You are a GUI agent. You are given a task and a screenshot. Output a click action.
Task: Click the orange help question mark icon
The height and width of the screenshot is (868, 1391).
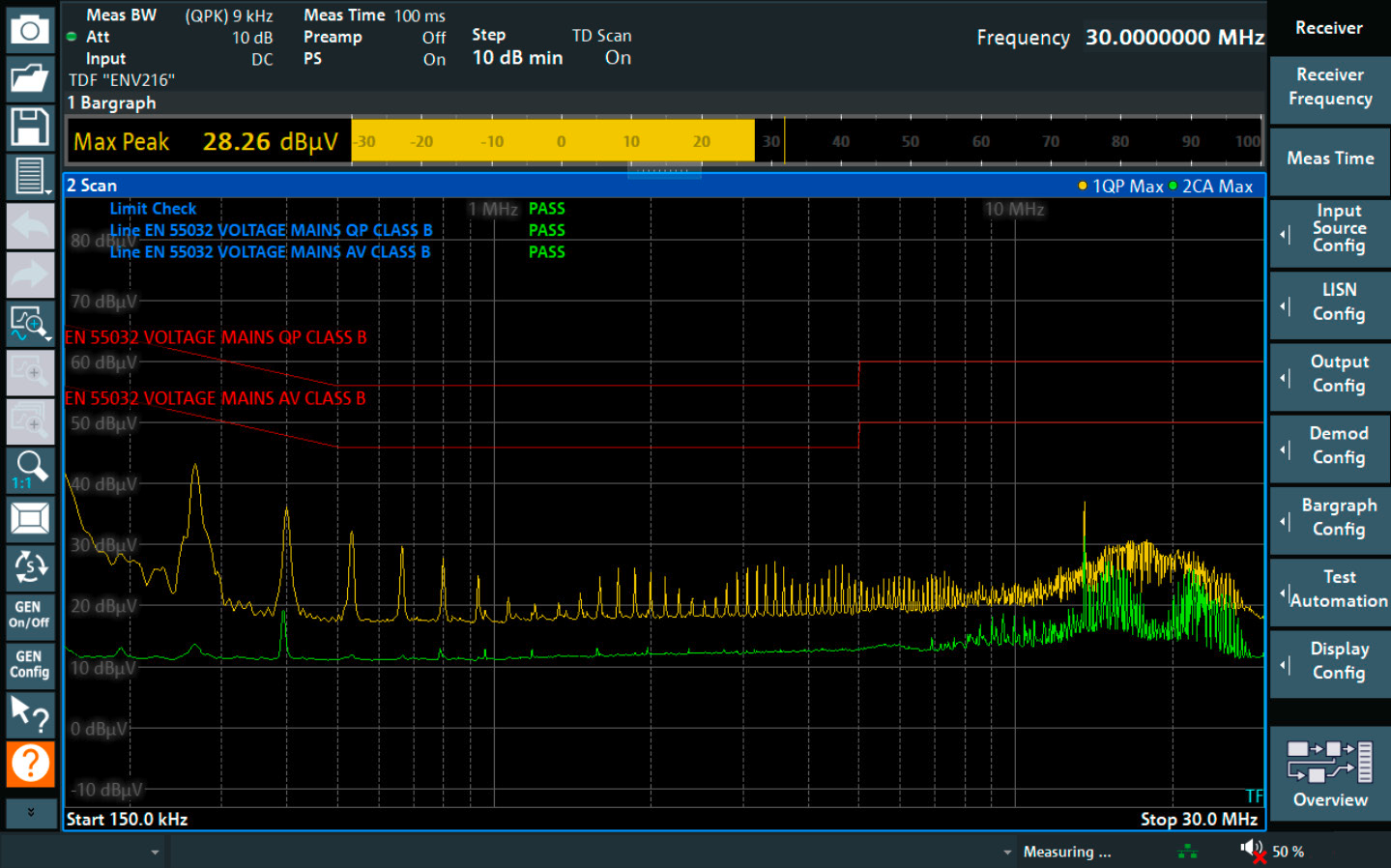30,765
